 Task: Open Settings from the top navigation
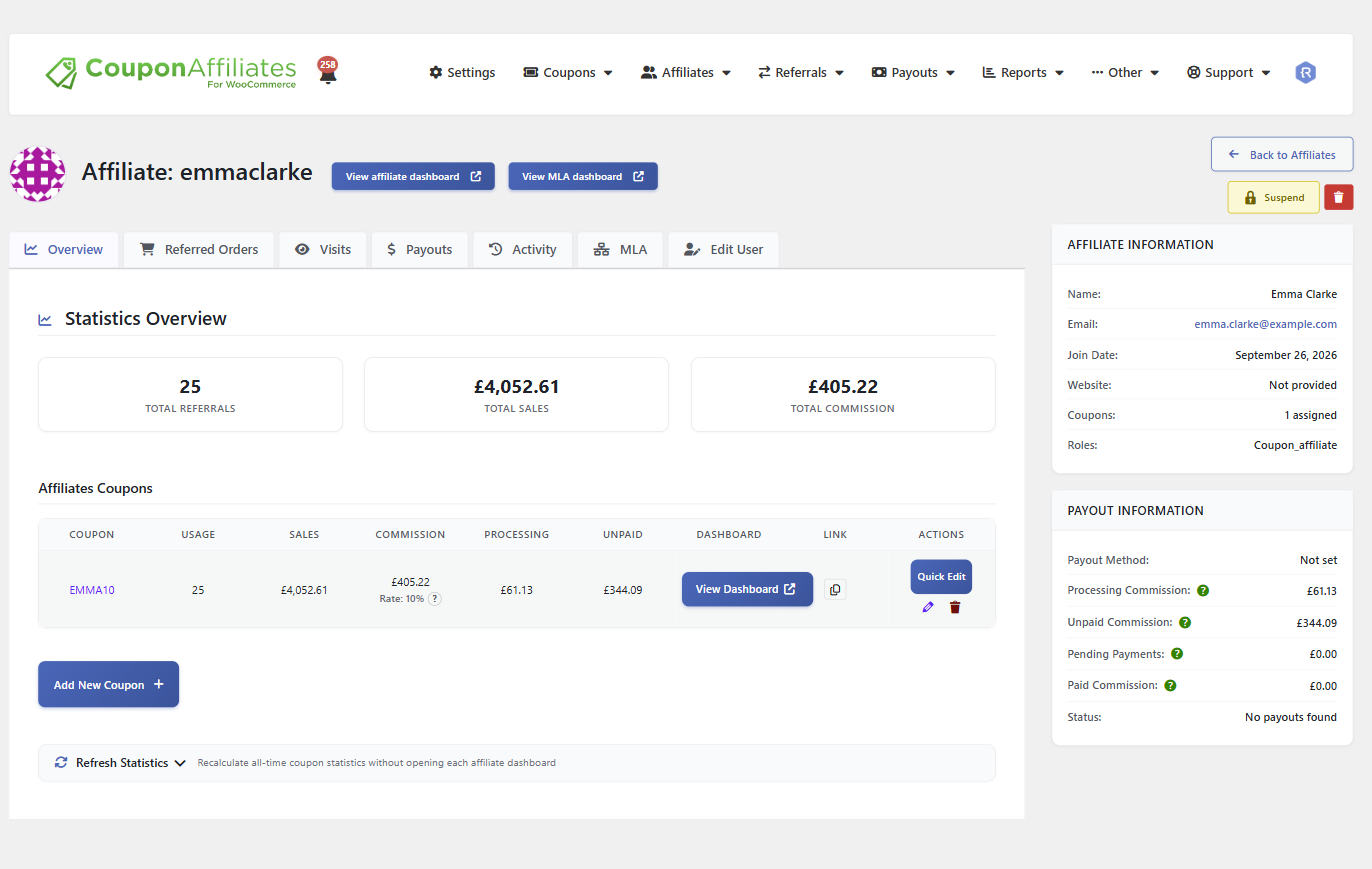click(462, 72)
